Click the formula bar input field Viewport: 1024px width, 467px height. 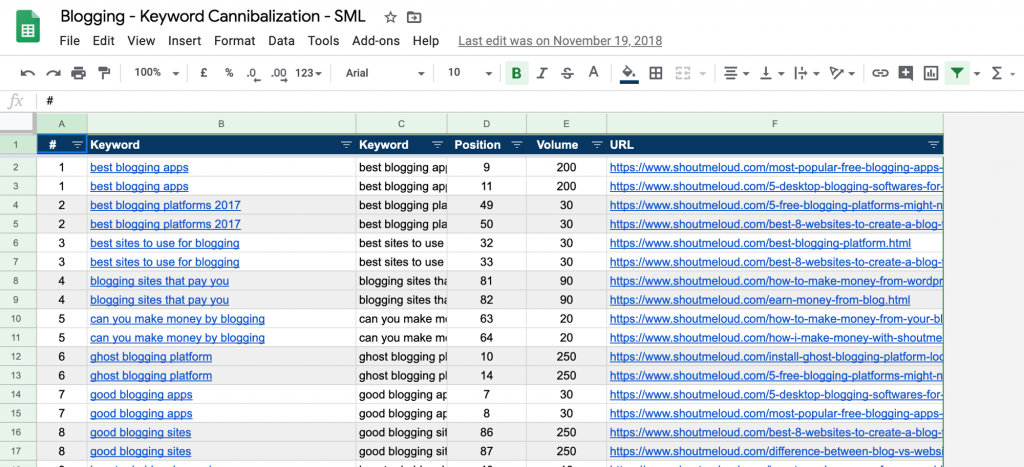[x=522, y=101]
